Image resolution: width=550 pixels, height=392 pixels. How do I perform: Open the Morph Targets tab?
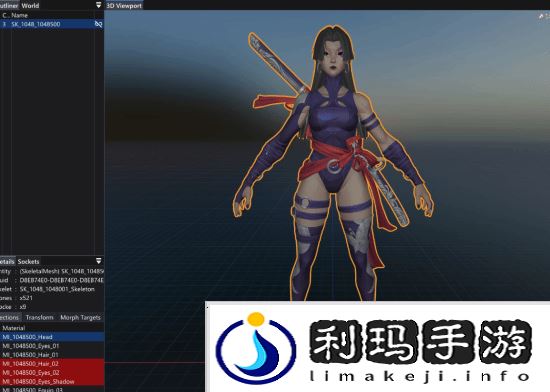click(x=80, y=317)
